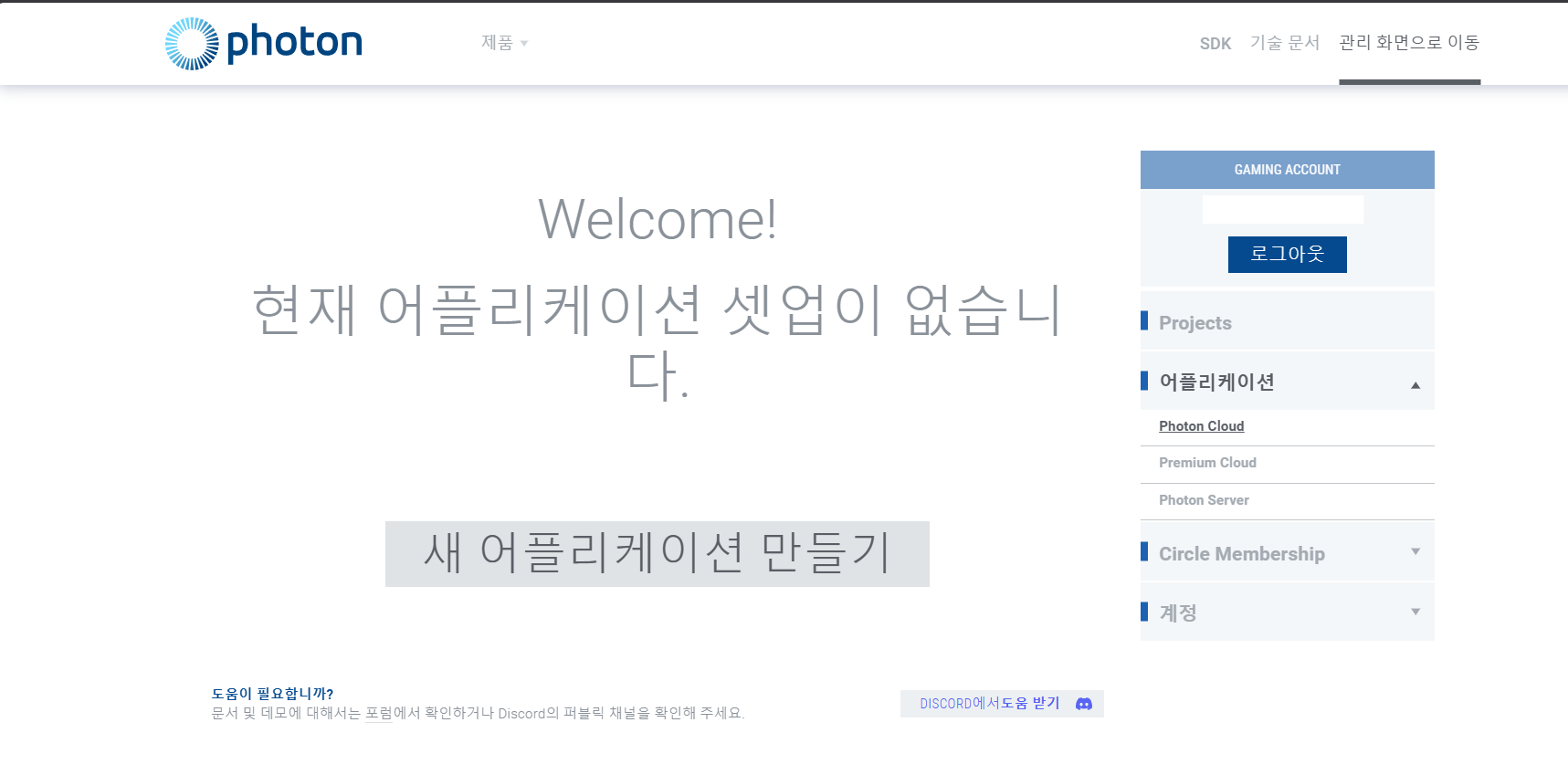1568x775 pixels.
Task: Expand Circle Membership arrow
Action: (1415, 551)
